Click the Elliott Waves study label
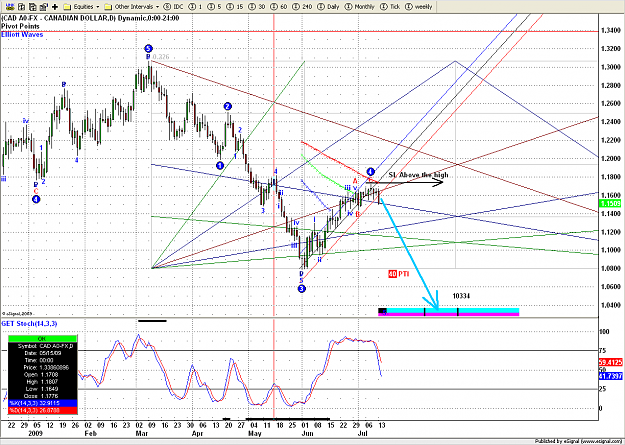Screen dimensions: 625x445 (22, 35)
